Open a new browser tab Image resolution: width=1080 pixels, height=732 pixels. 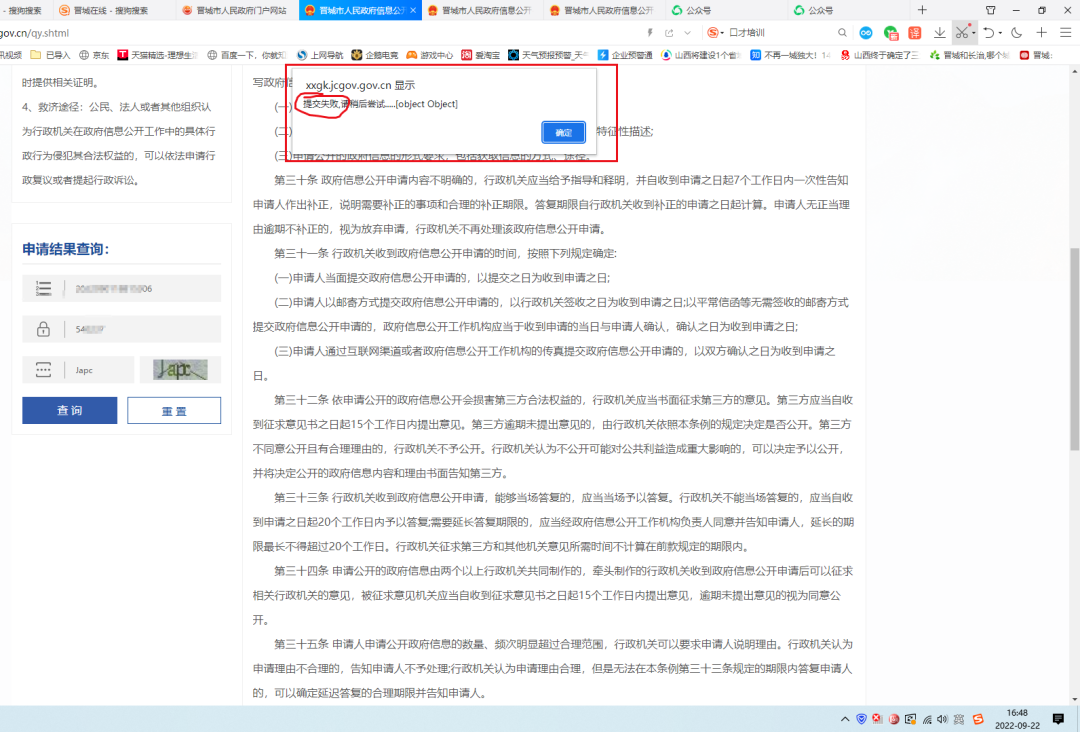922,10
